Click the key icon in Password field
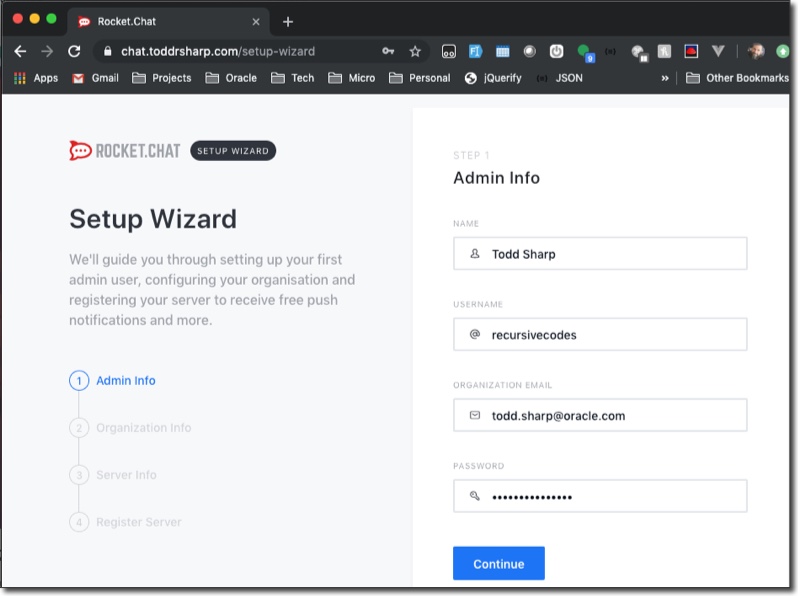Screen dimensions: 798x596 point(475,496)
